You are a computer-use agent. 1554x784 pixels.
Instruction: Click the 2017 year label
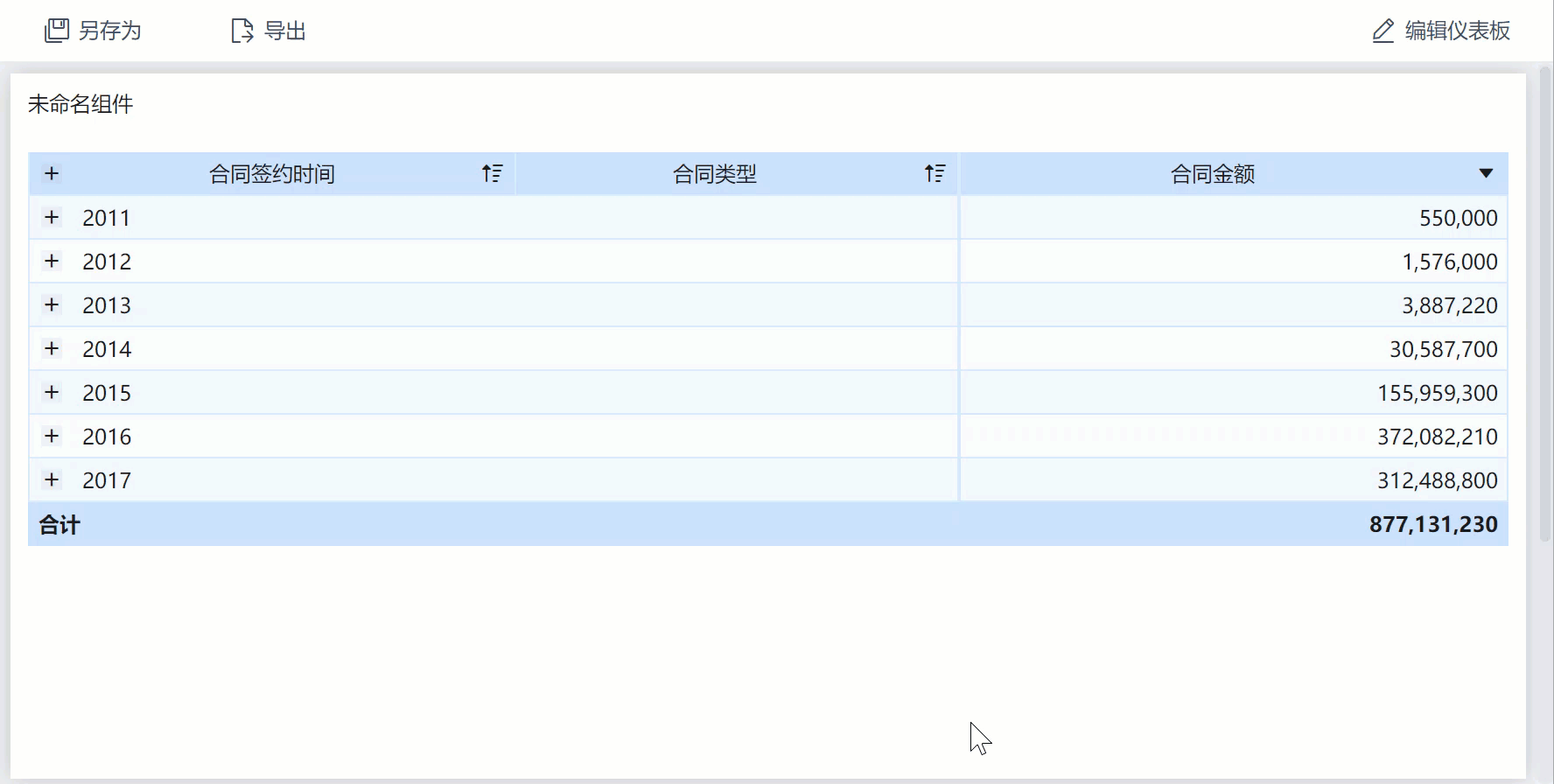tap(107, 480)
